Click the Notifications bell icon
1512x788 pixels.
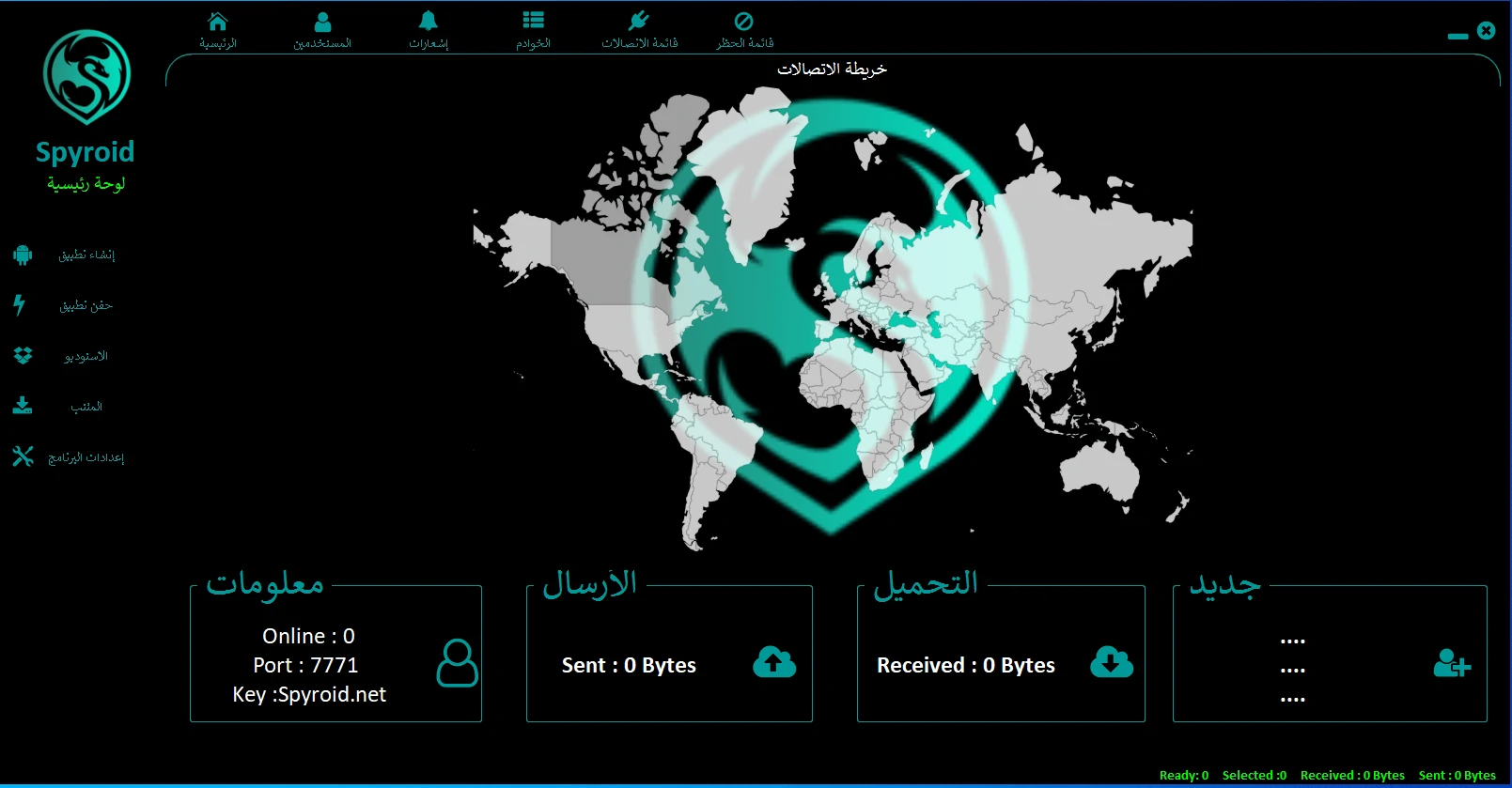click(x=429, y=22)
